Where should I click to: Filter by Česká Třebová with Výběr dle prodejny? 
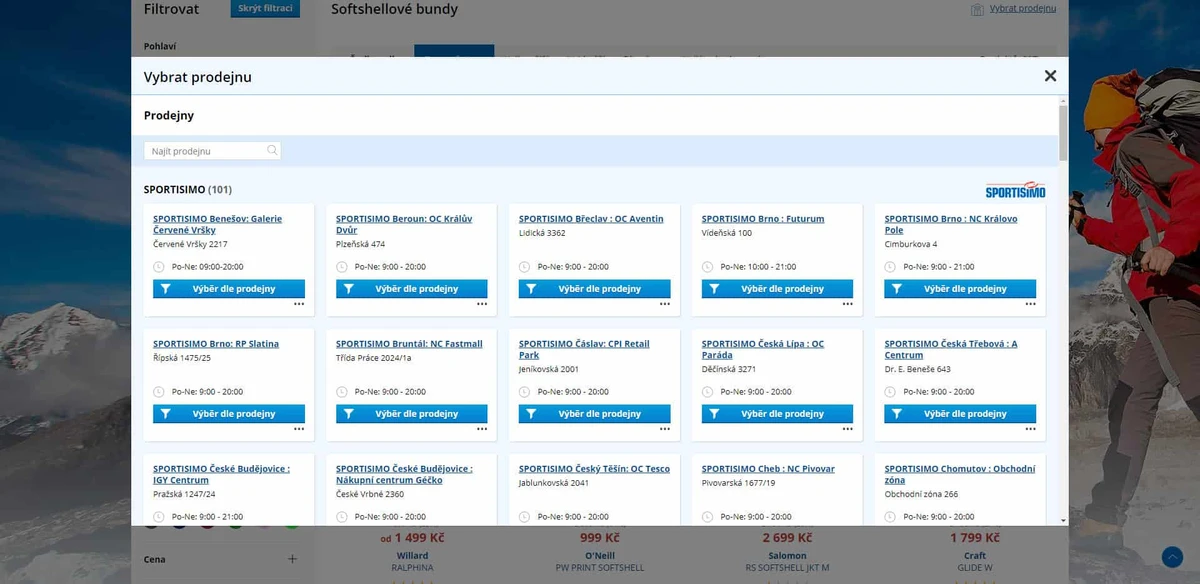coord(960,414)
